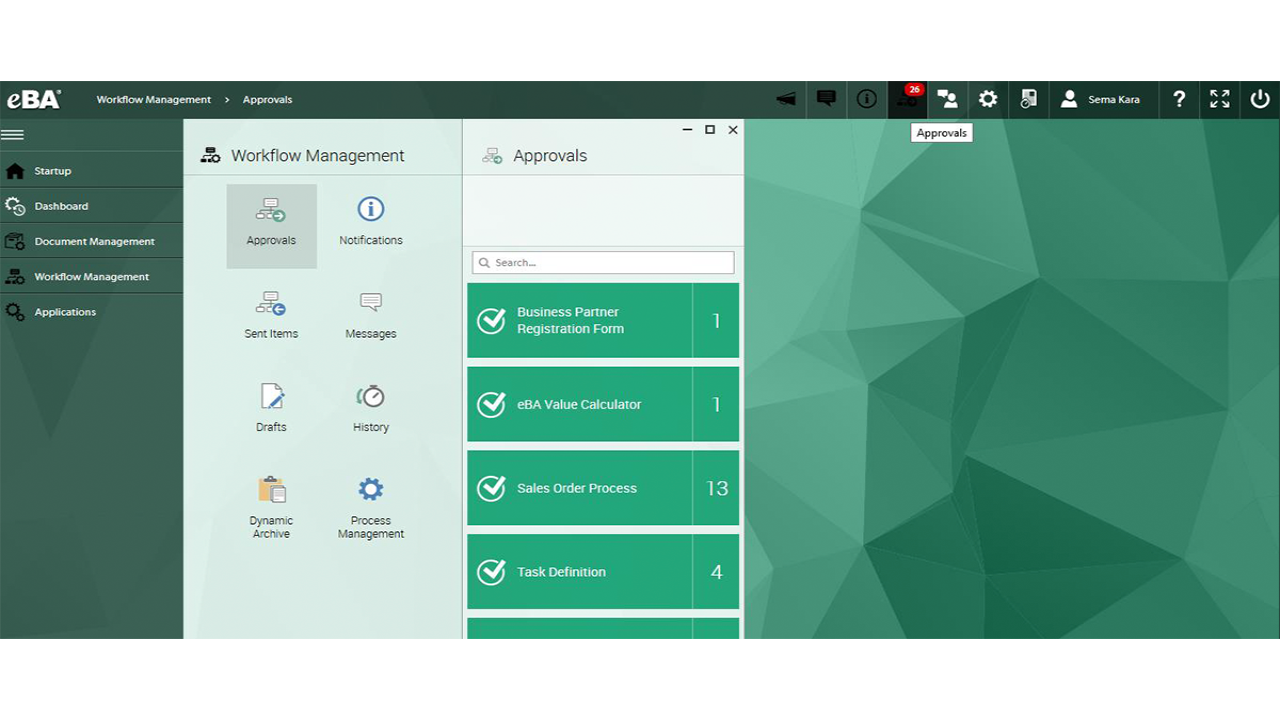The height and width of the screenshot is (720, 1280).
Task: Open the help question mark icon
Action: [1180, 99]
